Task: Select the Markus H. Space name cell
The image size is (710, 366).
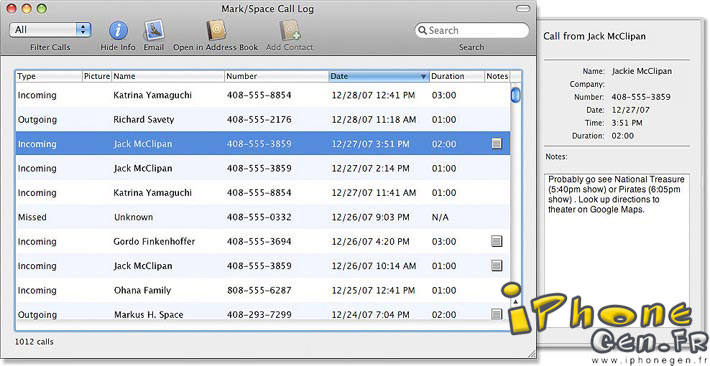Action: [x=149, y=314]
